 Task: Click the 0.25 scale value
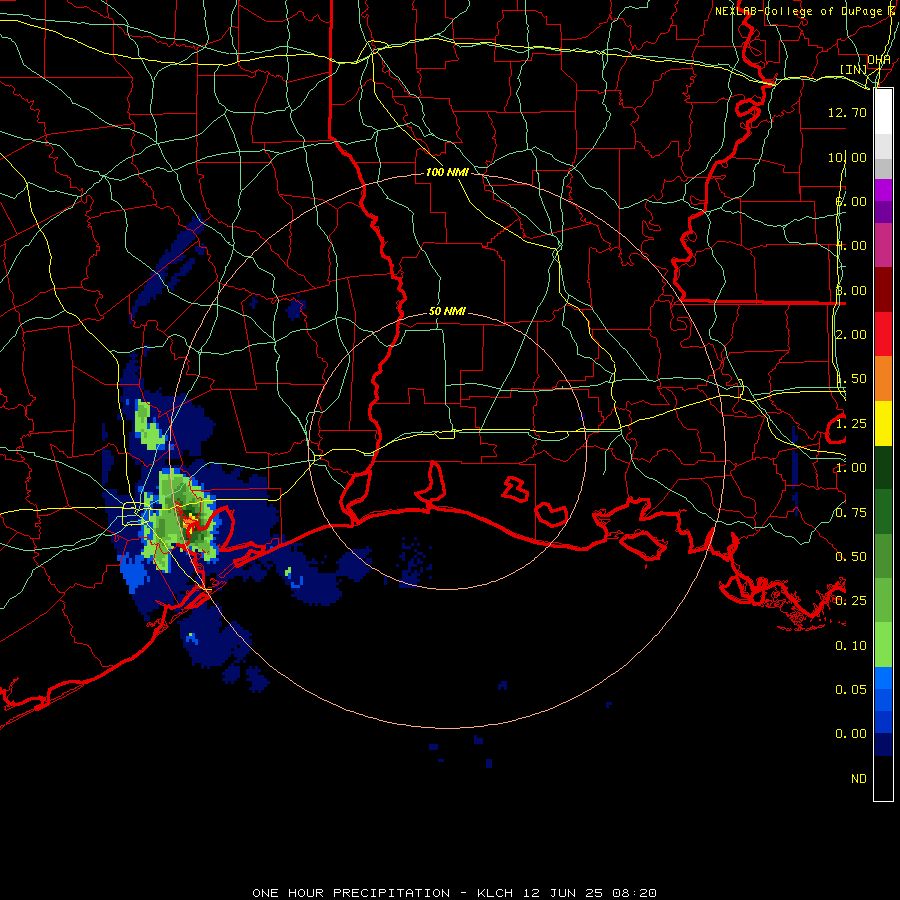[x=851, y=601]
